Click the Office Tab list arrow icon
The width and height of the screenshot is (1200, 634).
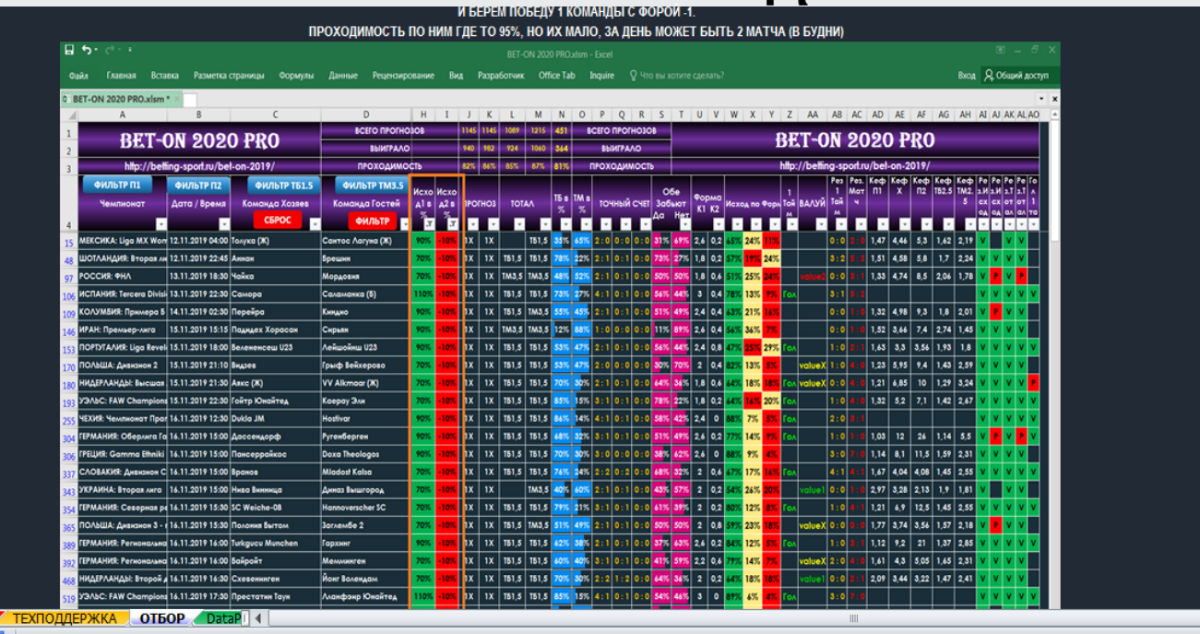click(1040, 99)
